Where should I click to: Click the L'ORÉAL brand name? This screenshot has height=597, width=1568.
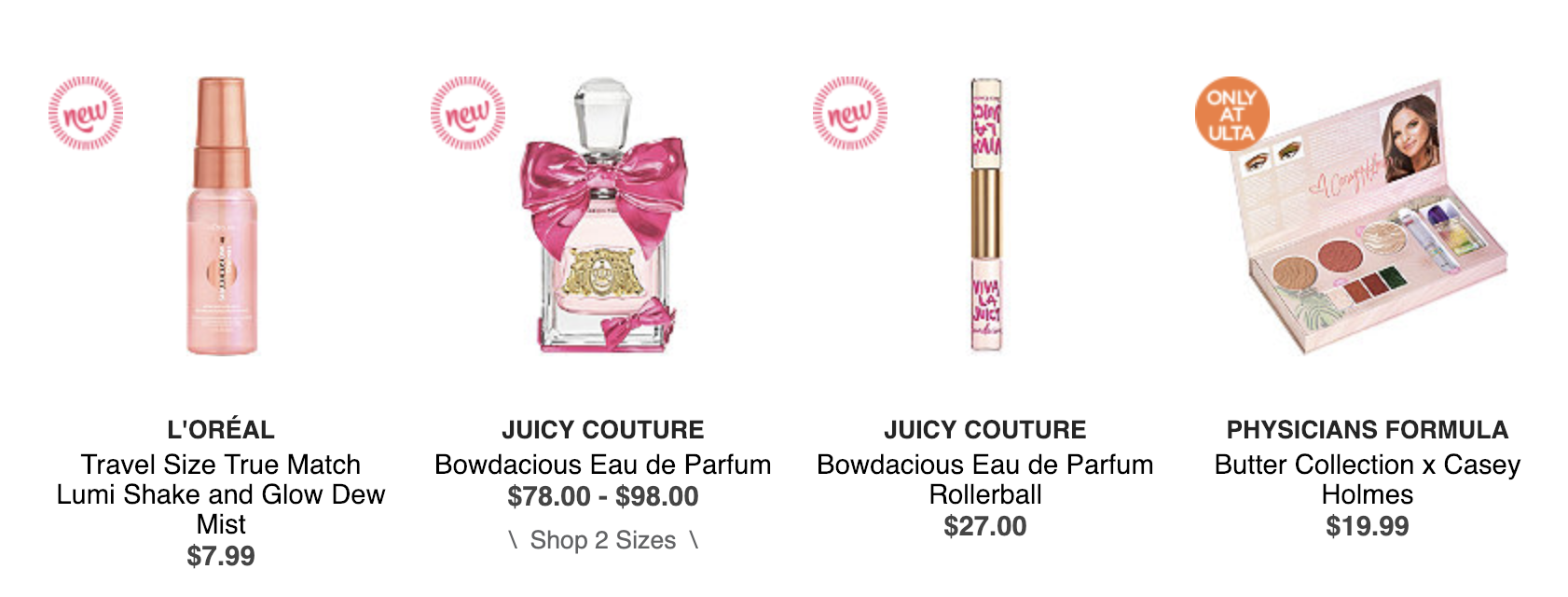[x=221, y=430]
